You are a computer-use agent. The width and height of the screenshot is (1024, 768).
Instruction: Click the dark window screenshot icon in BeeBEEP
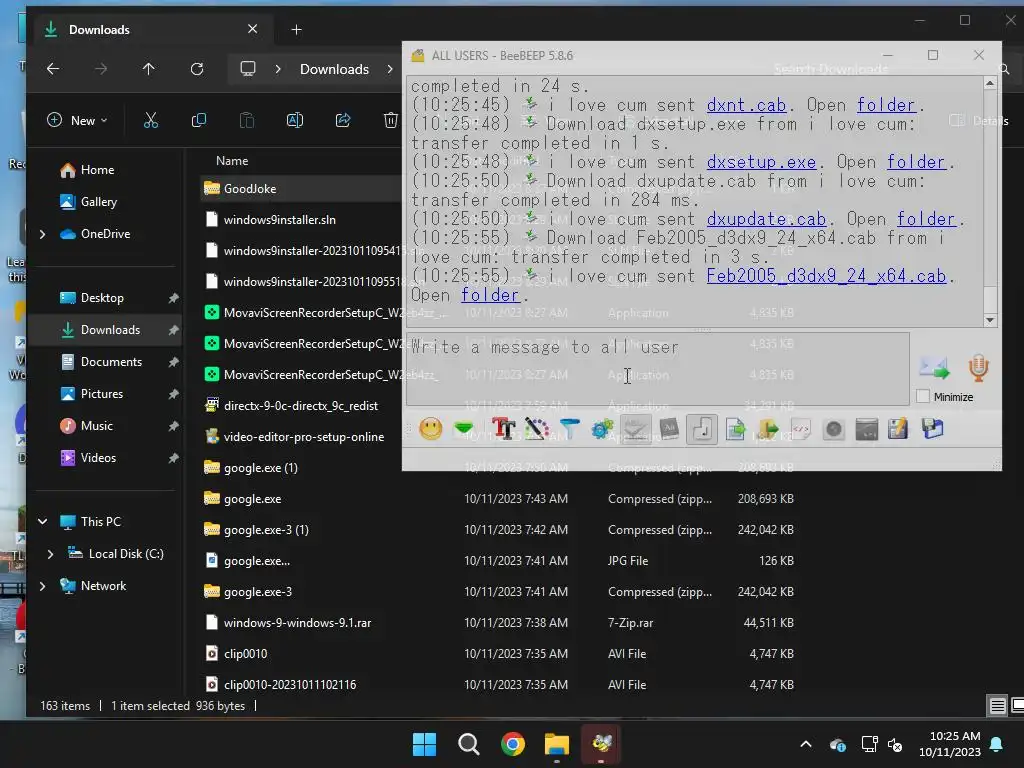tap(867, 429)
